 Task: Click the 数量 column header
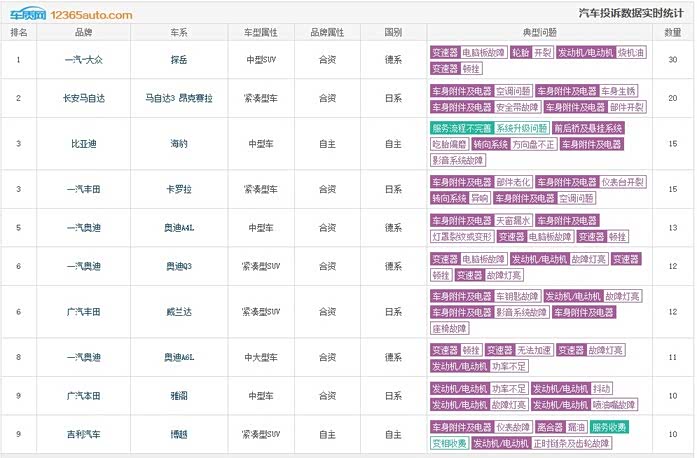tap(673, 33)
